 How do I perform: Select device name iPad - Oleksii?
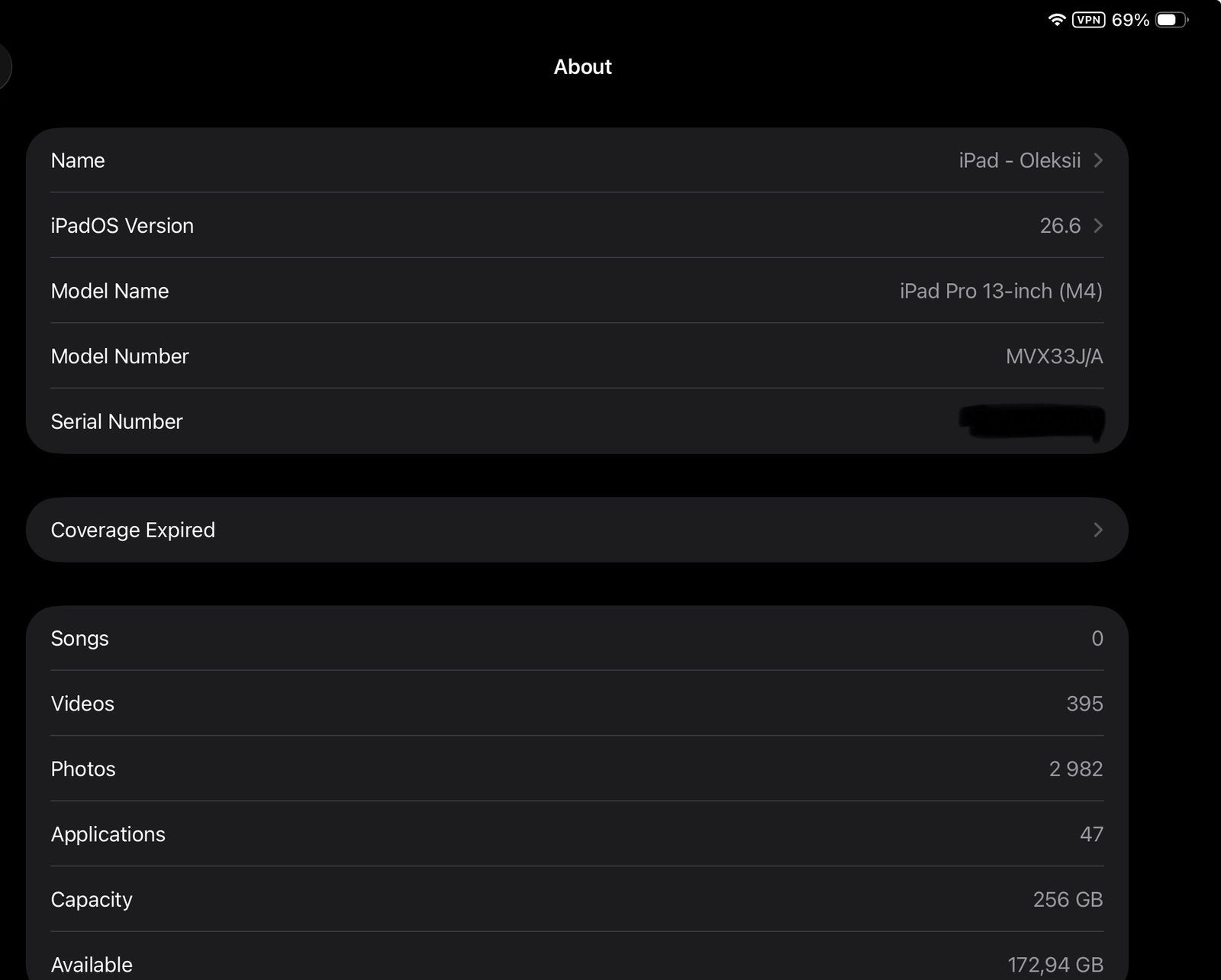point(1020,160)
